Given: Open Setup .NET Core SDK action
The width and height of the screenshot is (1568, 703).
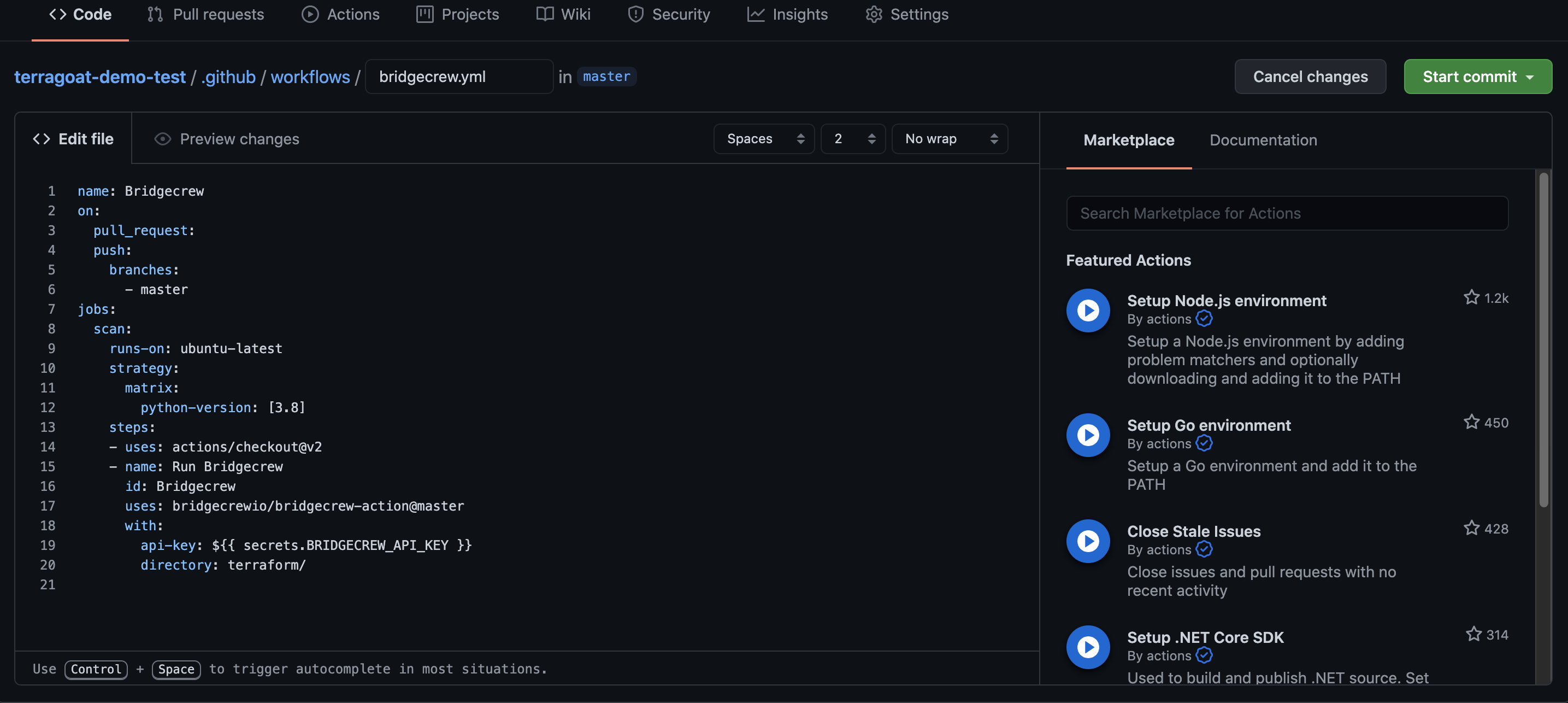Looking at the screenshot, I should coord(1205,637).
